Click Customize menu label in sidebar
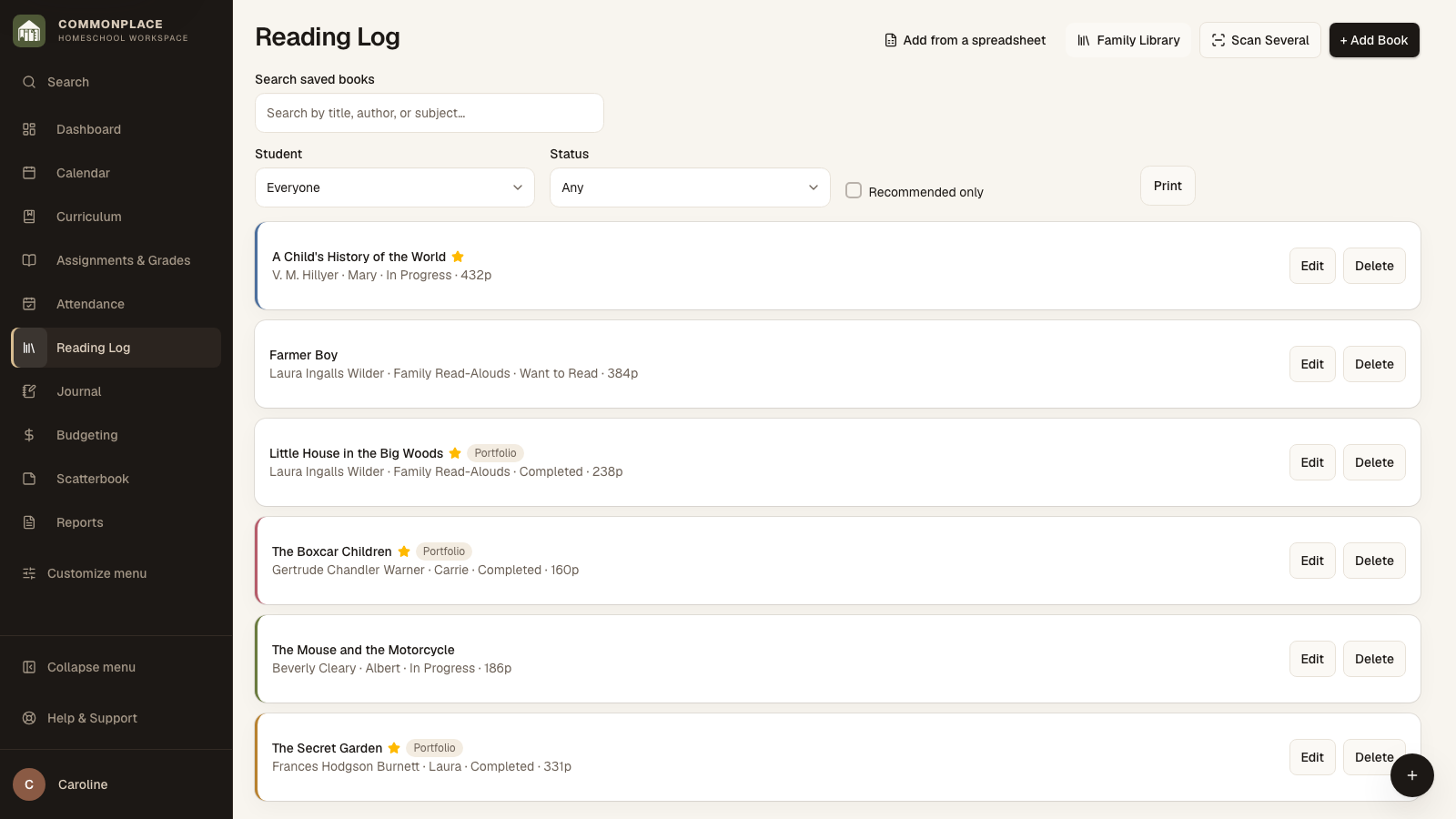The image size is (1456, 819). [96, 573]
